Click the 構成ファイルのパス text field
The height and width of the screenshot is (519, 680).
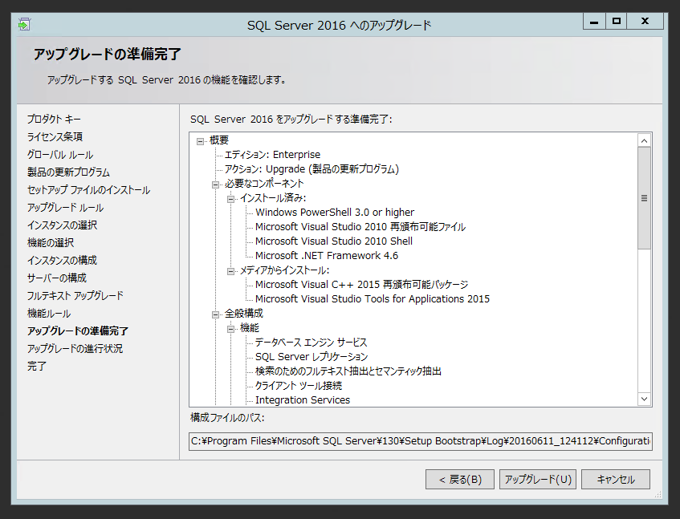(x=421, y=441)
